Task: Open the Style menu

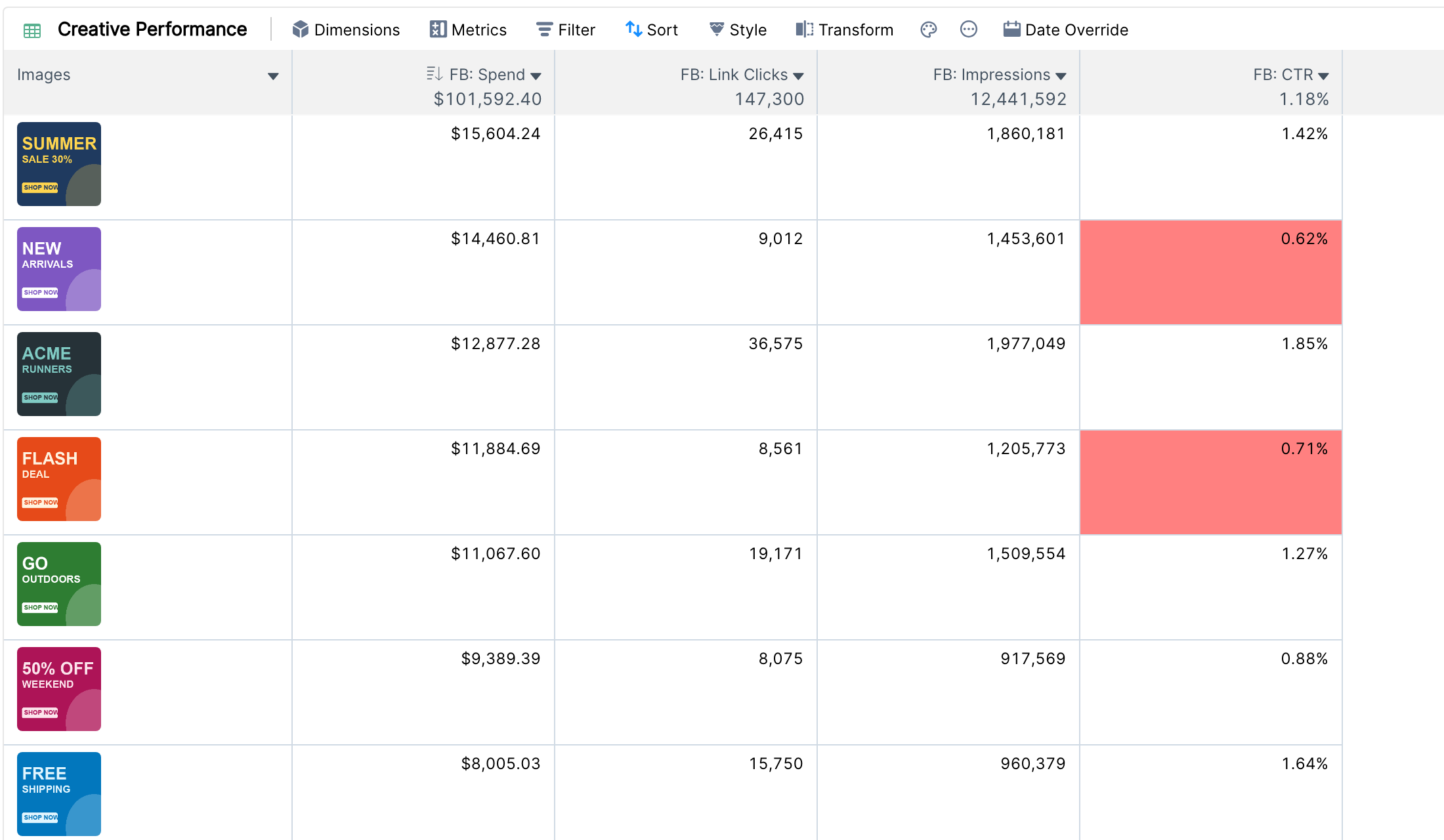Action: pyautogui.click(x=738, y=30)
